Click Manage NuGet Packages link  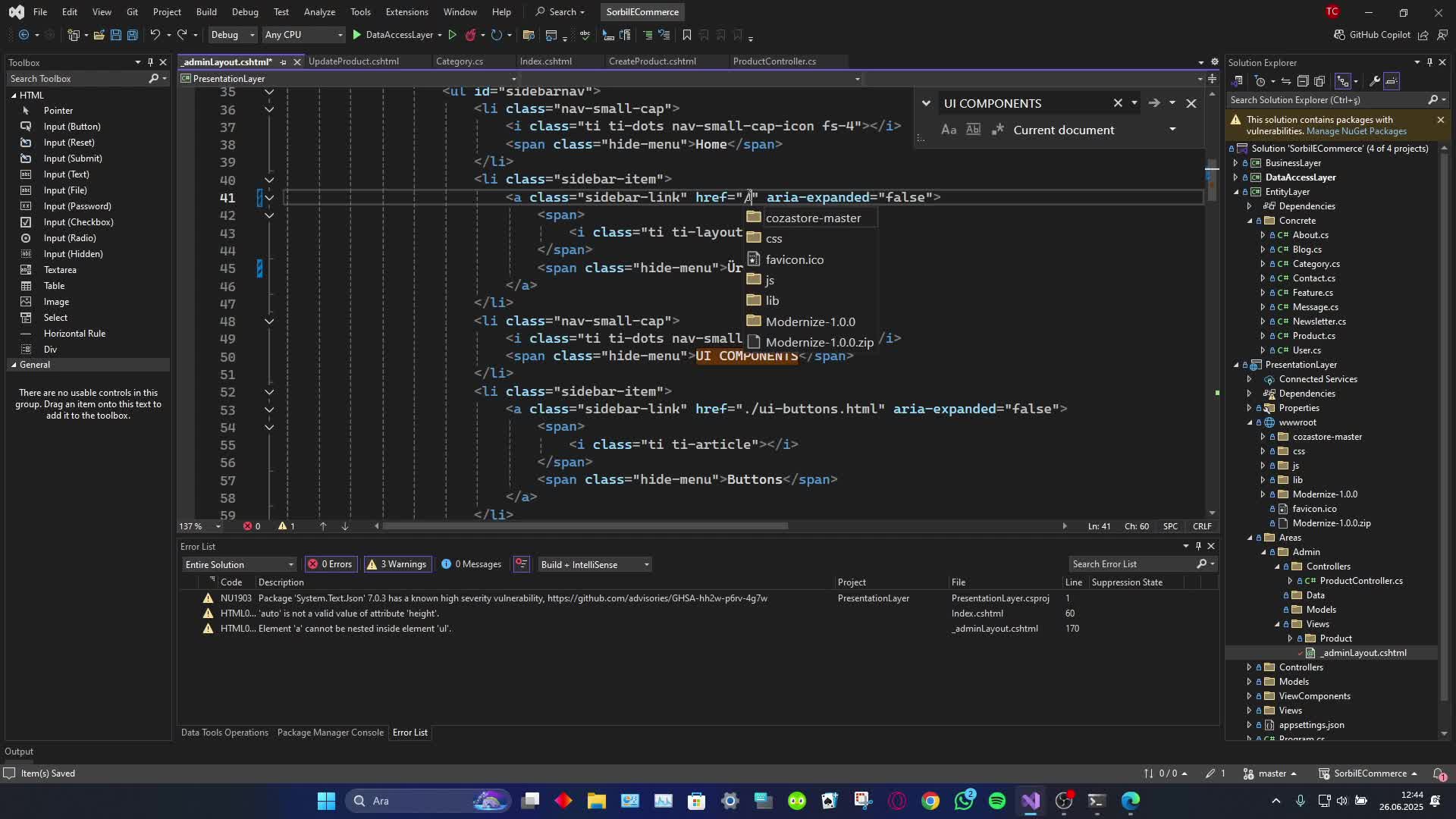click(1357, 131)
